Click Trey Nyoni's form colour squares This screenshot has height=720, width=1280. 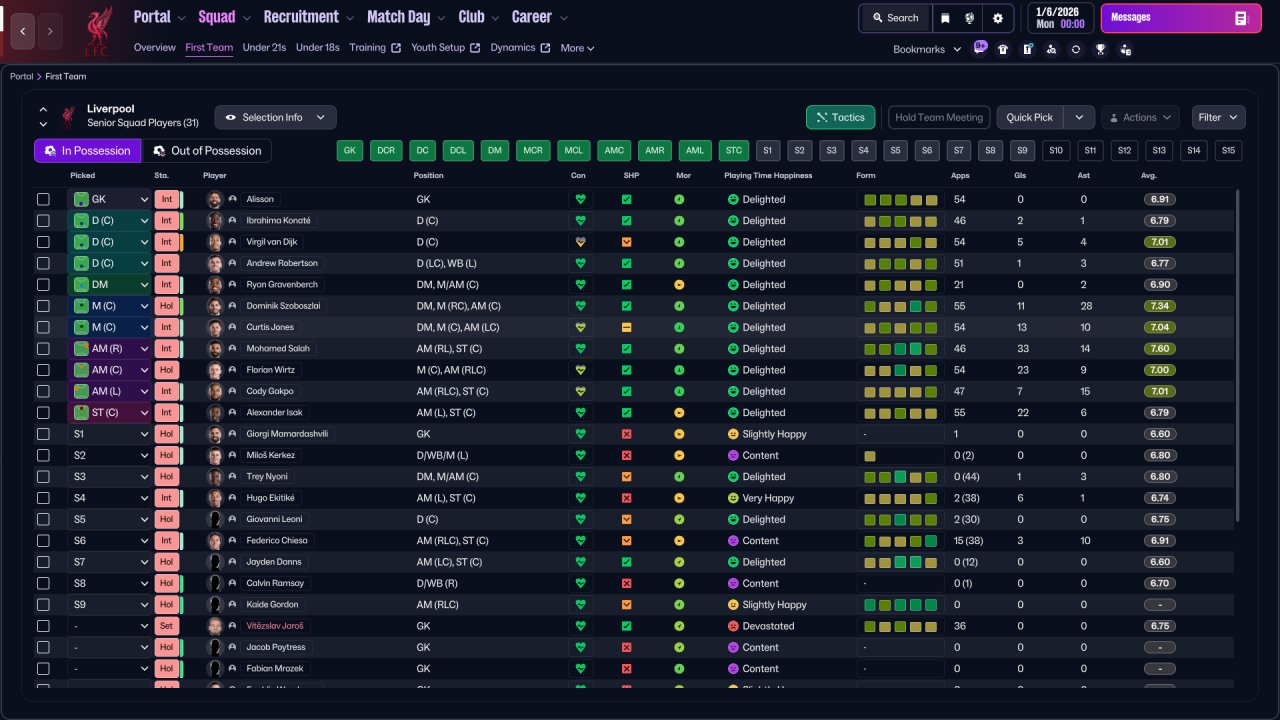[x=900, y=477]
